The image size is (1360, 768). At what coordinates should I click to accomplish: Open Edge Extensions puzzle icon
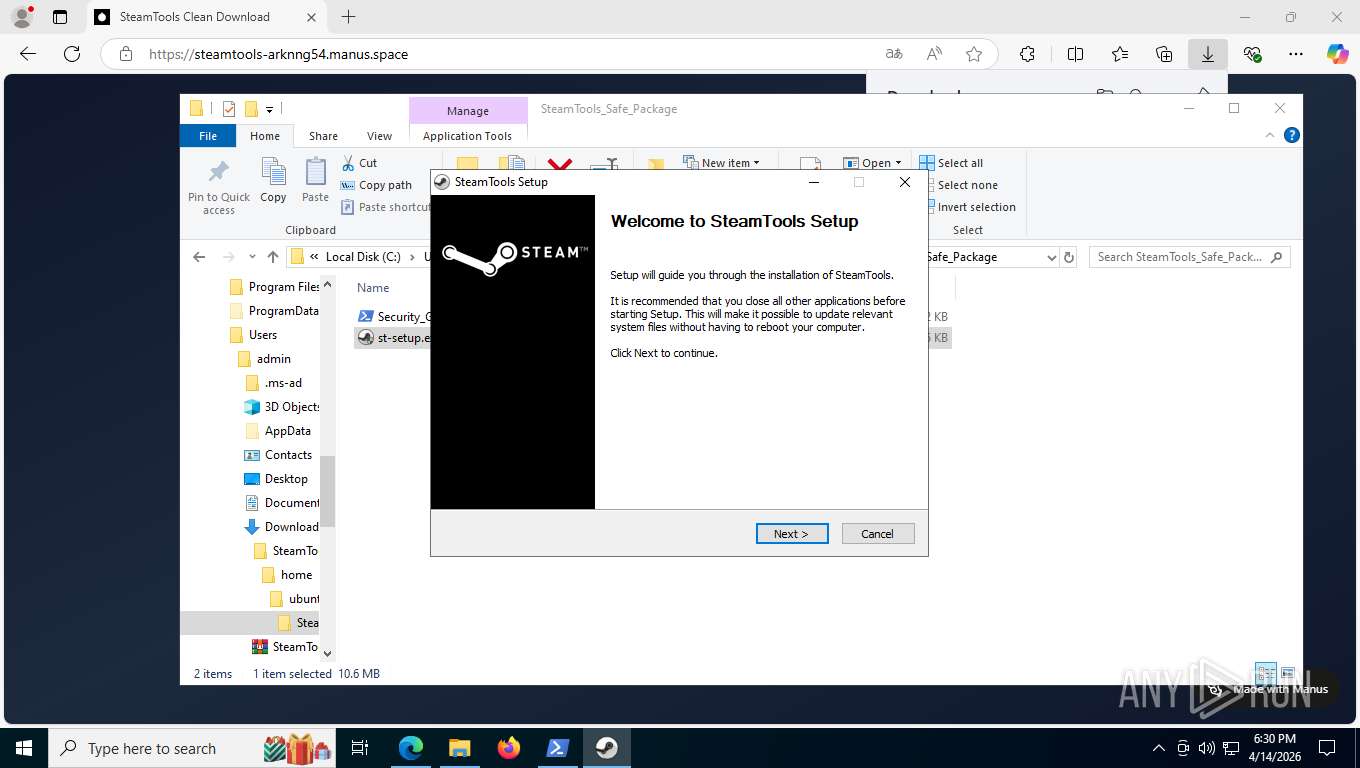[x=1027, y=54]
